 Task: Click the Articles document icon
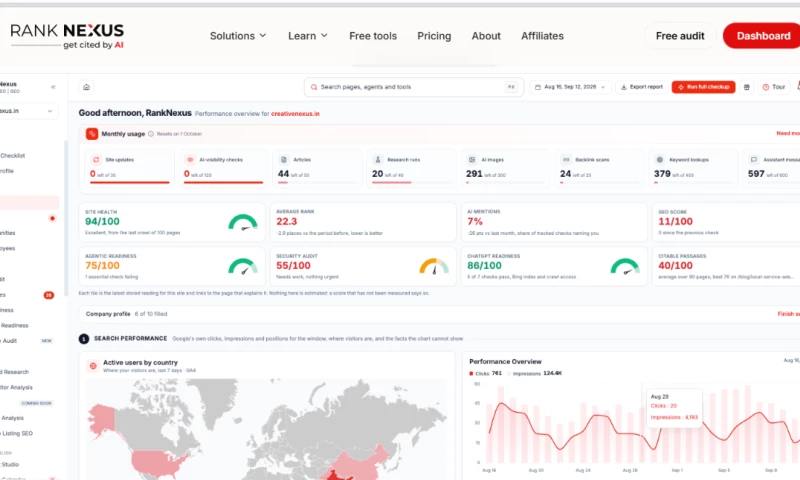pyautogui.click(x=284, y=160)
